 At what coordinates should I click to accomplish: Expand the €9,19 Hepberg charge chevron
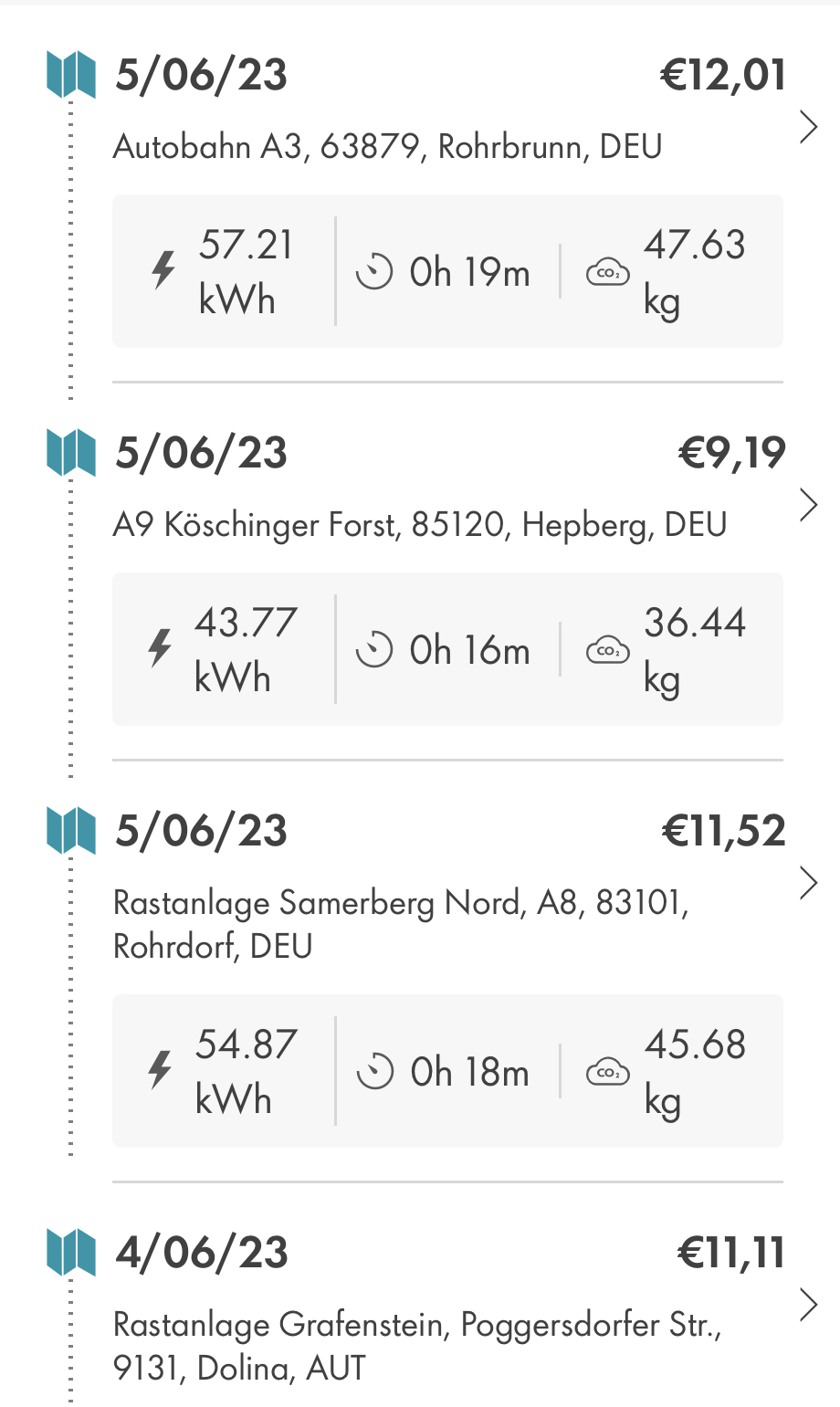(x=808, y=505)
